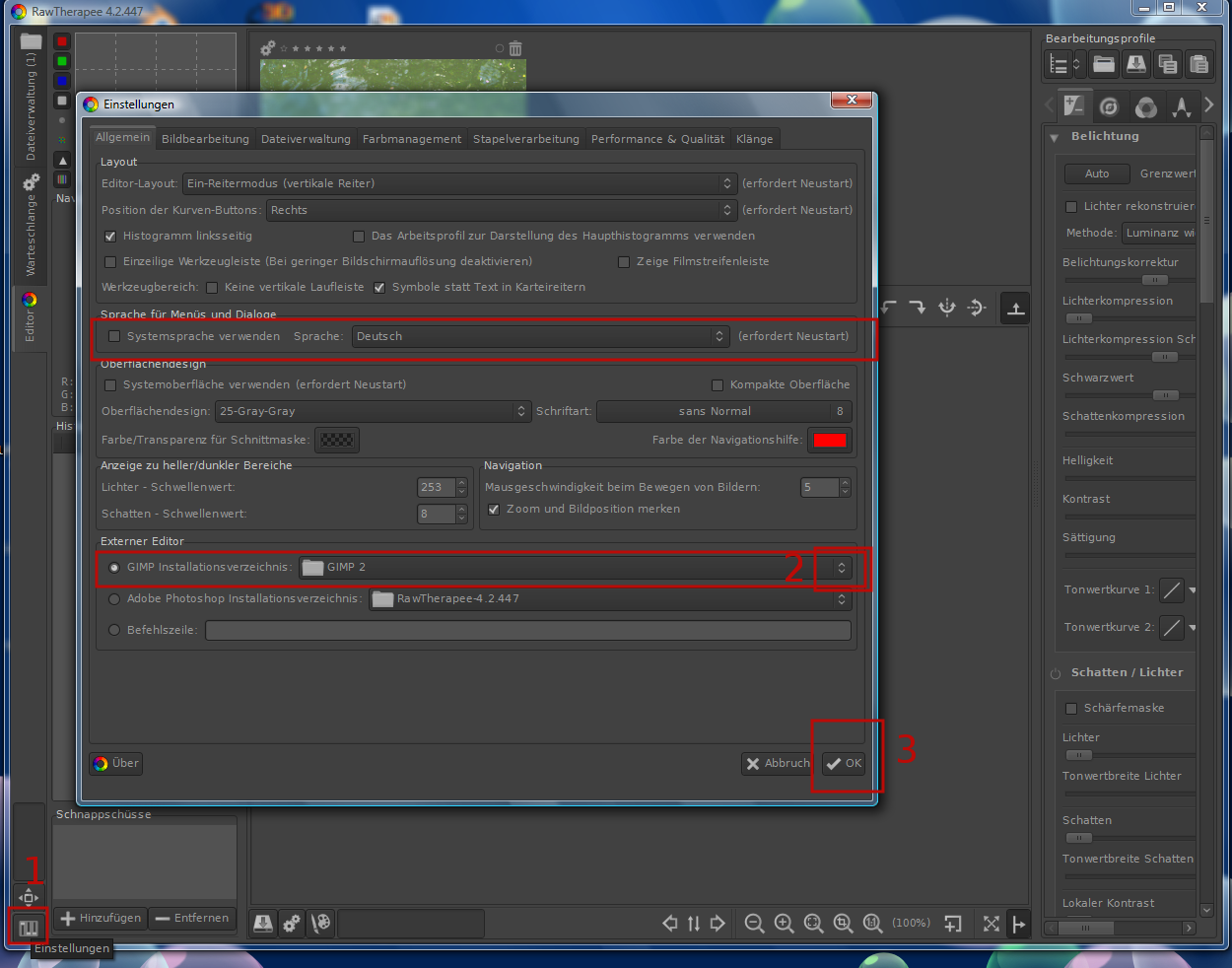Switch to the Farbmanagement tab
The width and height of the screenshot is (1232, 968).
[411, 139]
